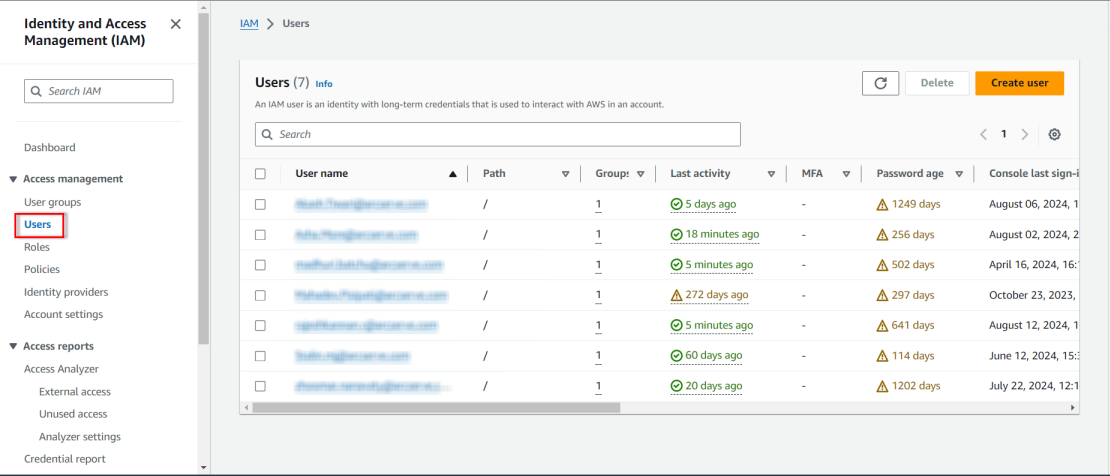Open Credential report in sidebar
The height and width of the screenshot is (476, 1110).
point(64,459)
